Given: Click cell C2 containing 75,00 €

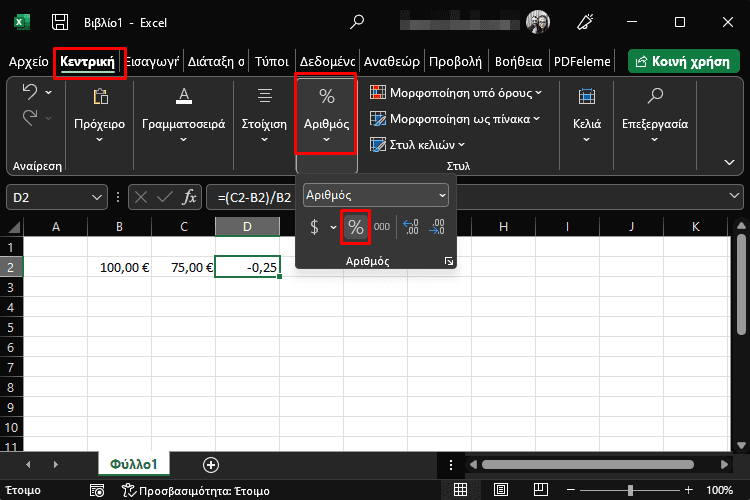Looking at the screenshot, I should [183, 267].
